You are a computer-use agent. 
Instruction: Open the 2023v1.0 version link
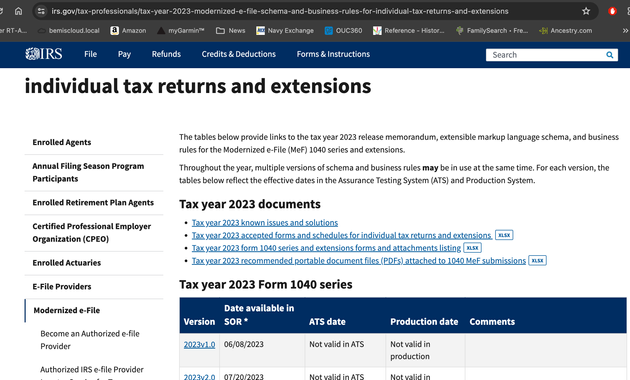pyautogui.click(x=199, y=345)
